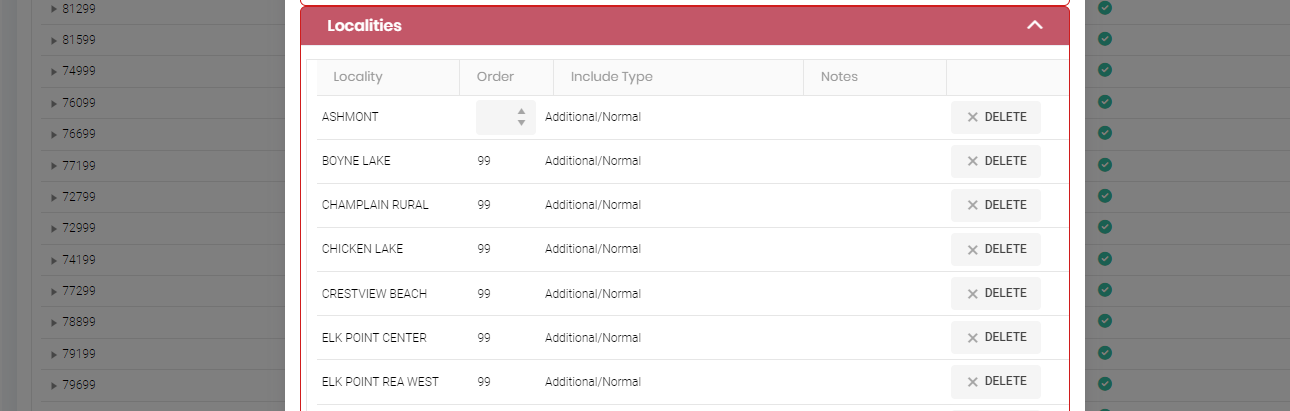Expand the 77199 row triangle
This screenshot has width=1290, height=411.
click(54, 165)
